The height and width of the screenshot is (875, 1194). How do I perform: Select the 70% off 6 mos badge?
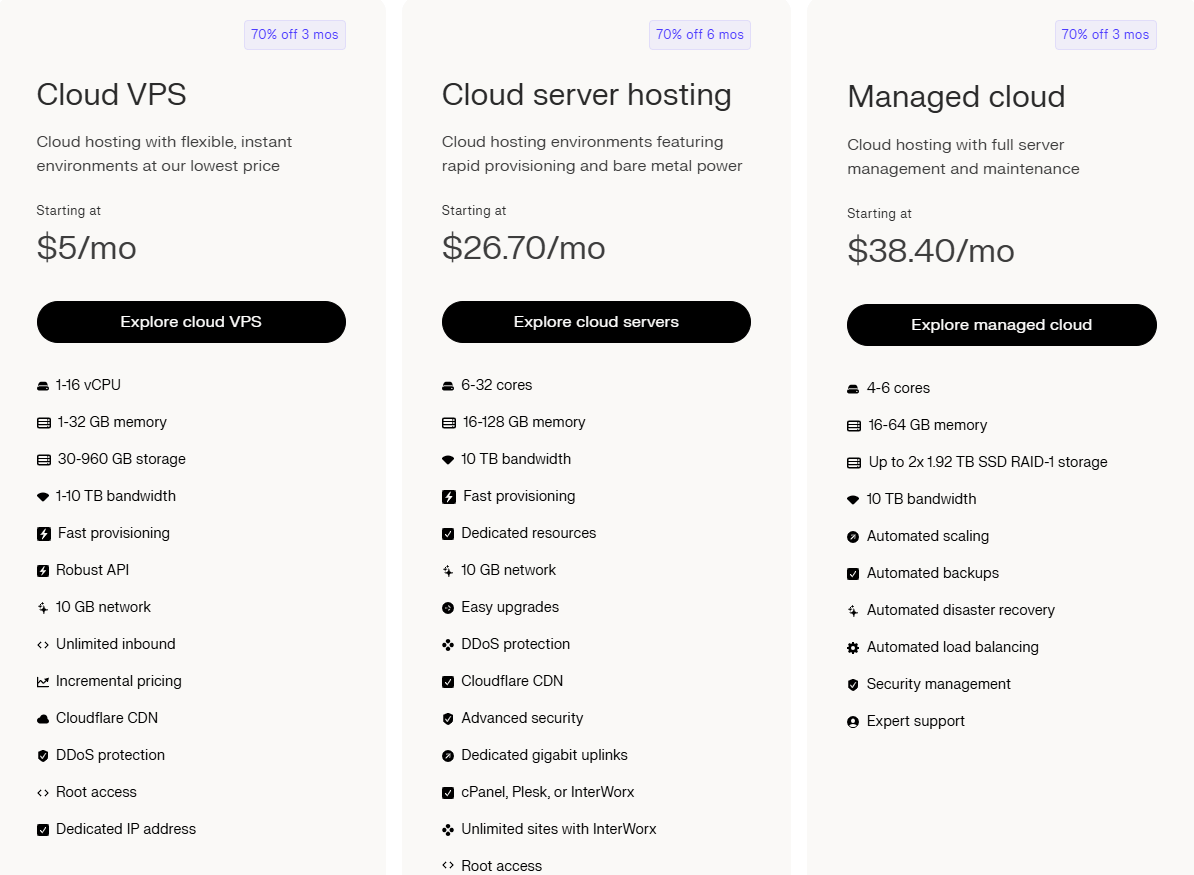click(700, 35)
